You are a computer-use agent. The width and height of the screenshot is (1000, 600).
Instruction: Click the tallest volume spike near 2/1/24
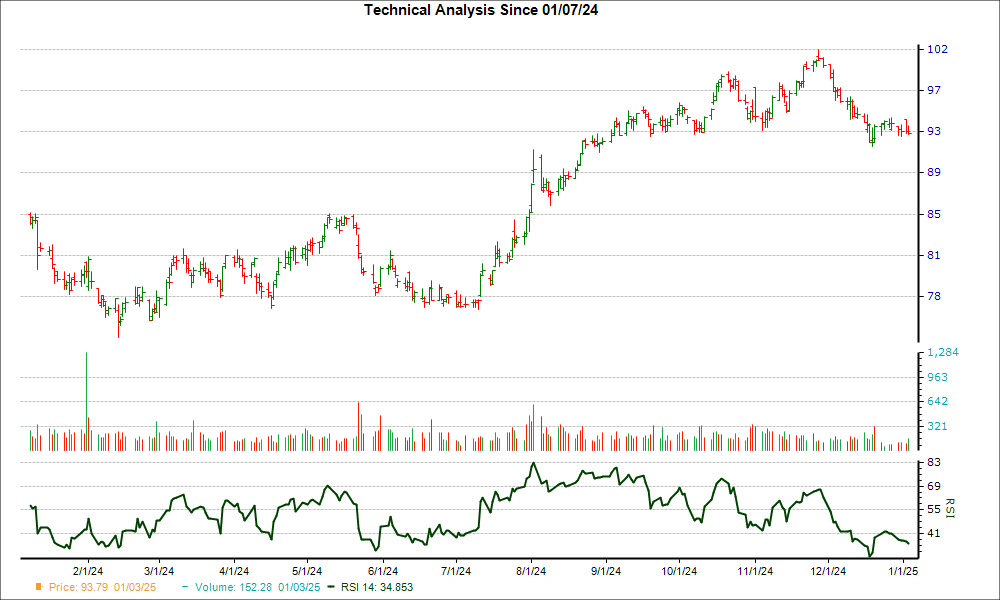[x=86, y=401]
